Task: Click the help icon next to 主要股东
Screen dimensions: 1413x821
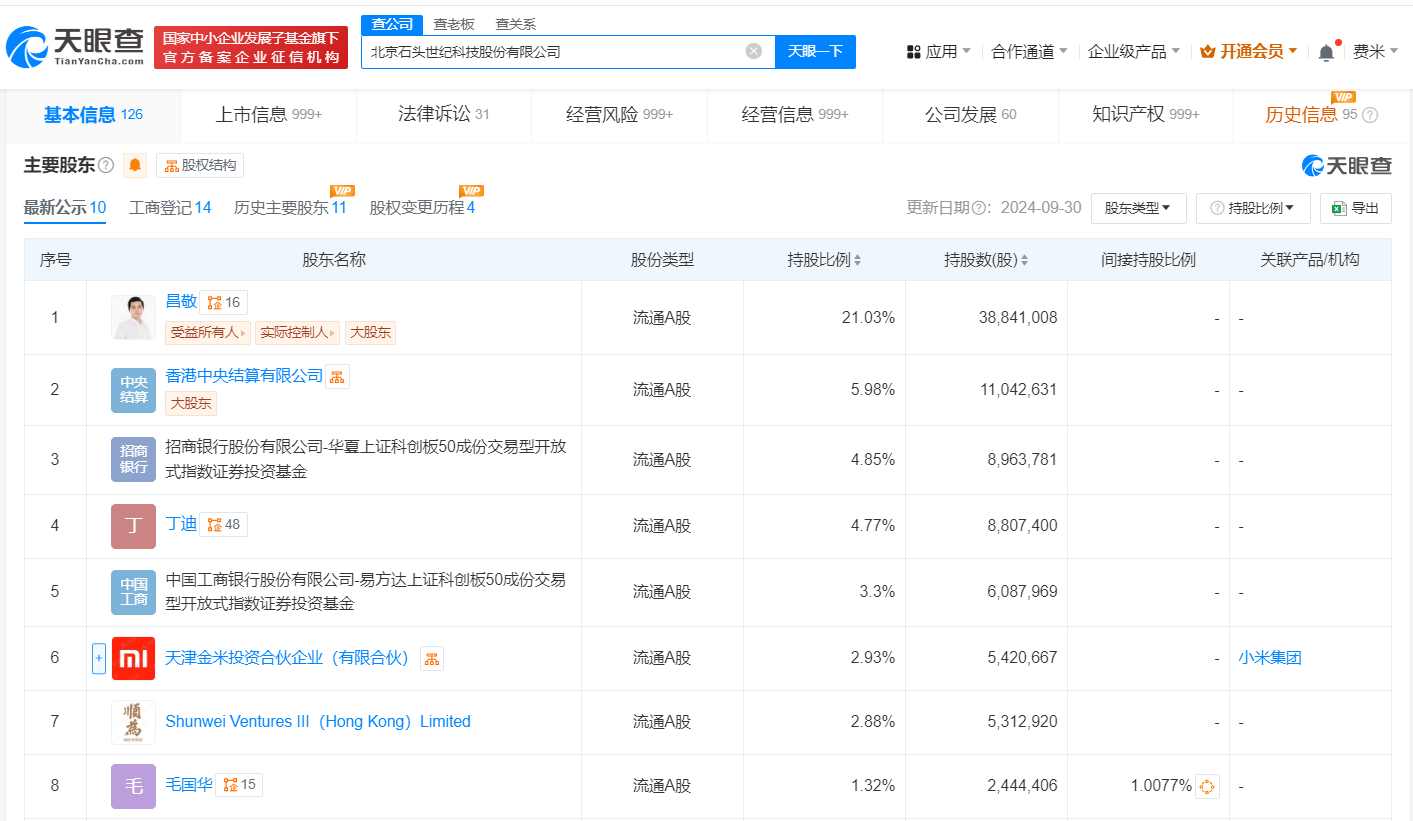Action: (106, 165)
